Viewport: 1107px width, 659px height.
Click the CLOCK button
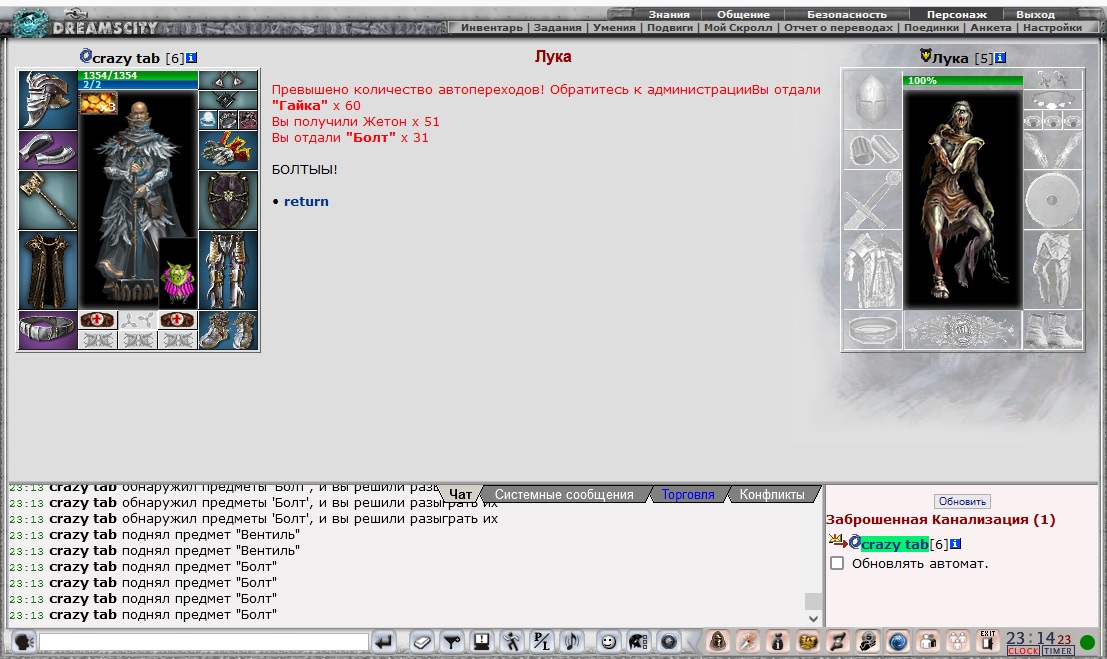click(1023, 651)
